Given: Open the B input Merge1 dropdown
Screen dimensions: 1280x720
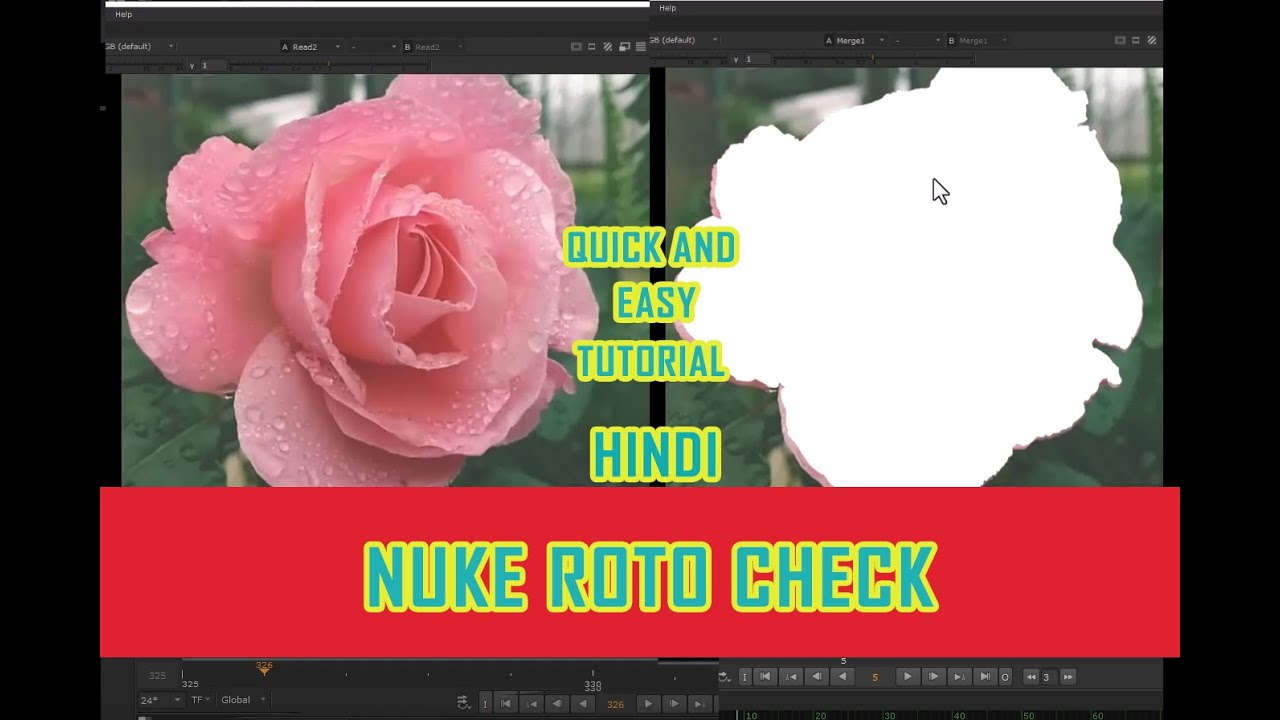Looking at the screenshot, I should pos(977,40).
